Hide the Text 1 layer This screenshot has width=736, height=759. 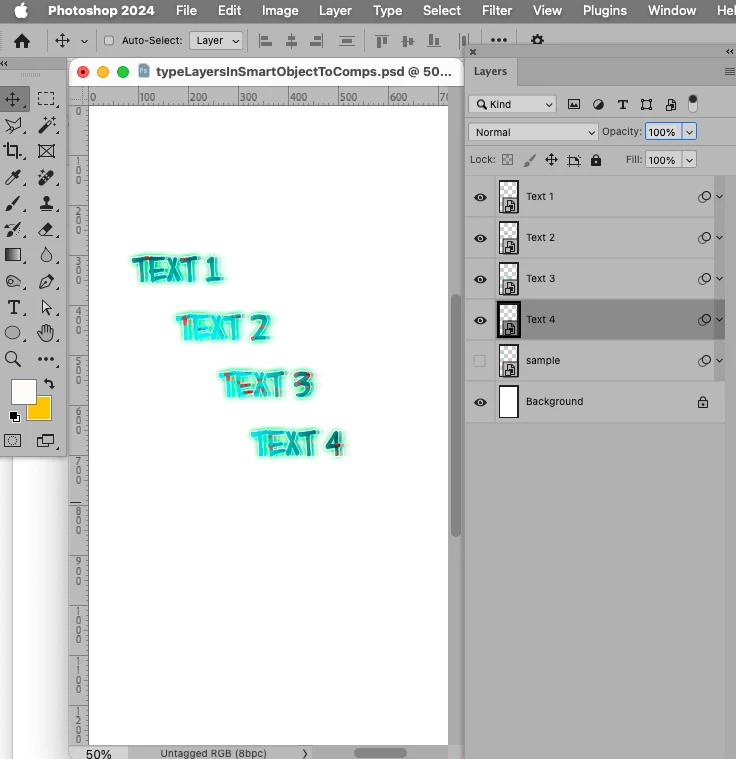[x=480, y=197]
